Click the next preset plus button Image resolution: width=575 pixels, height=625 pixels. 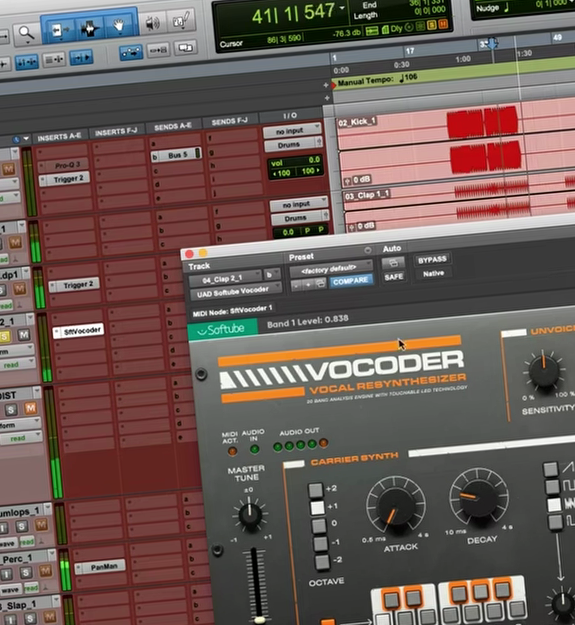pos(308,285)
